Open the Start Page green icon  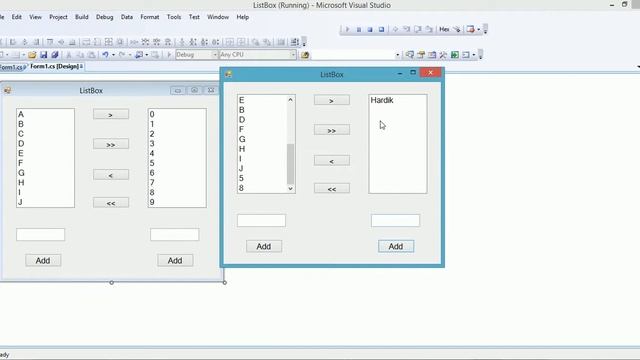point(455,55)
